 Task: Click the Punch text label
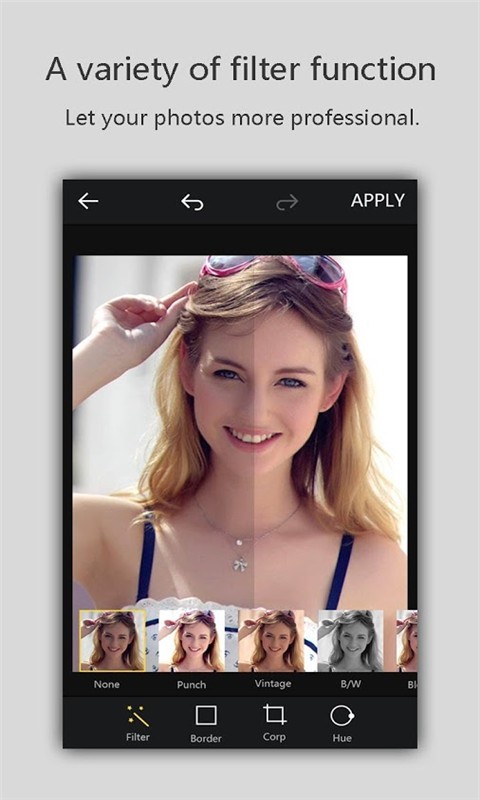(x=191, y=685)
